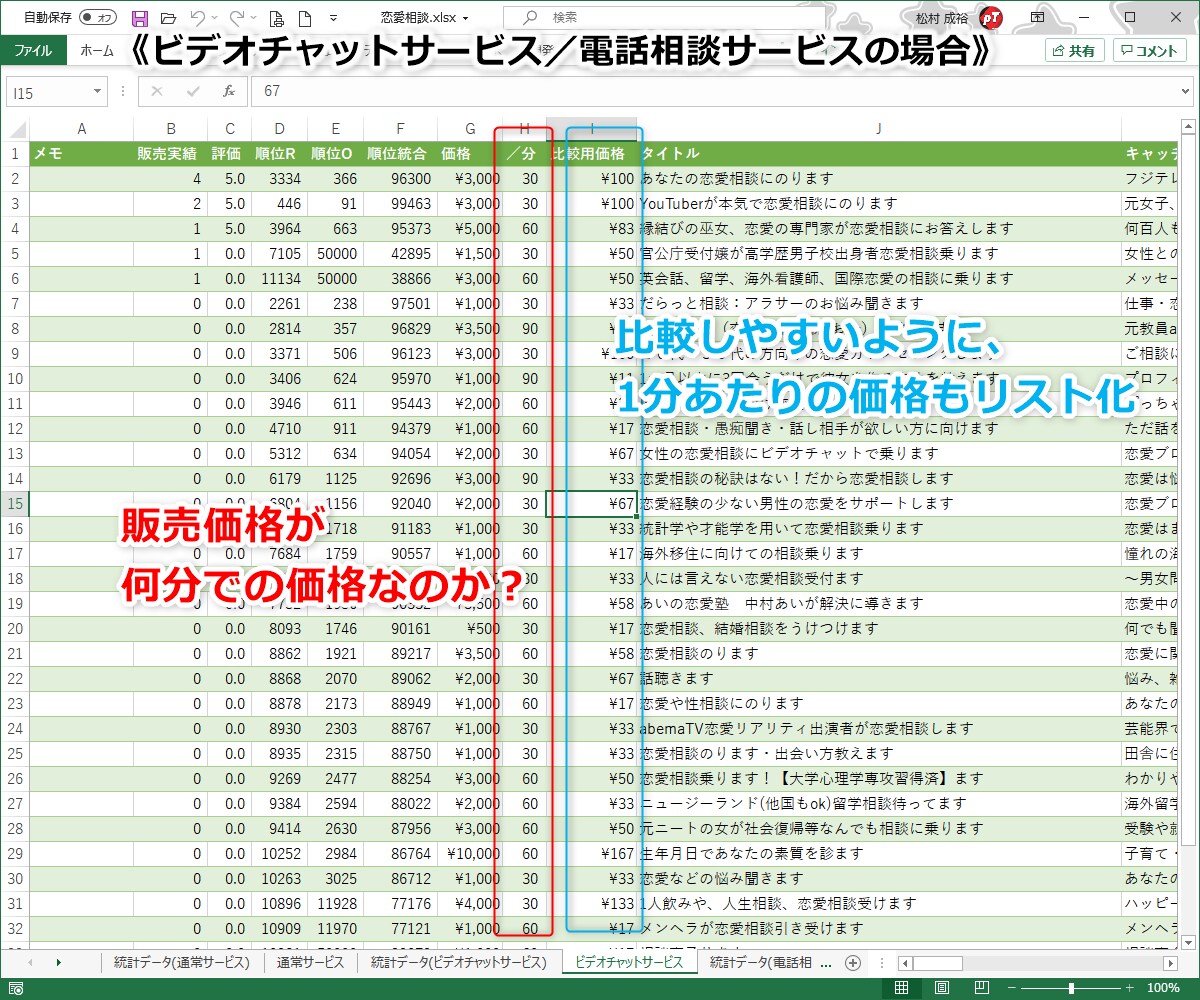
Task: Click cell 'abemaTV恋愛リアリティ出演者が恋愛相談します'
Action: (x=878, y=728)
